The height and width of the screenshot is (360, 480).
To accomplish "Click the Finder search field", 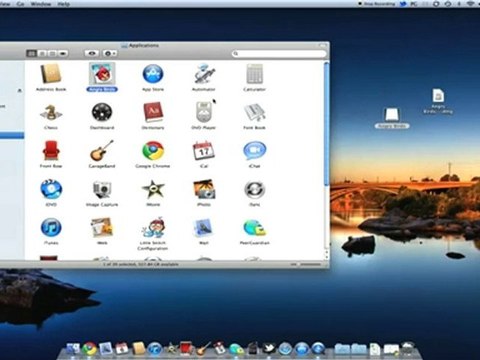I will pyautogui.click(x=279, y=54).
